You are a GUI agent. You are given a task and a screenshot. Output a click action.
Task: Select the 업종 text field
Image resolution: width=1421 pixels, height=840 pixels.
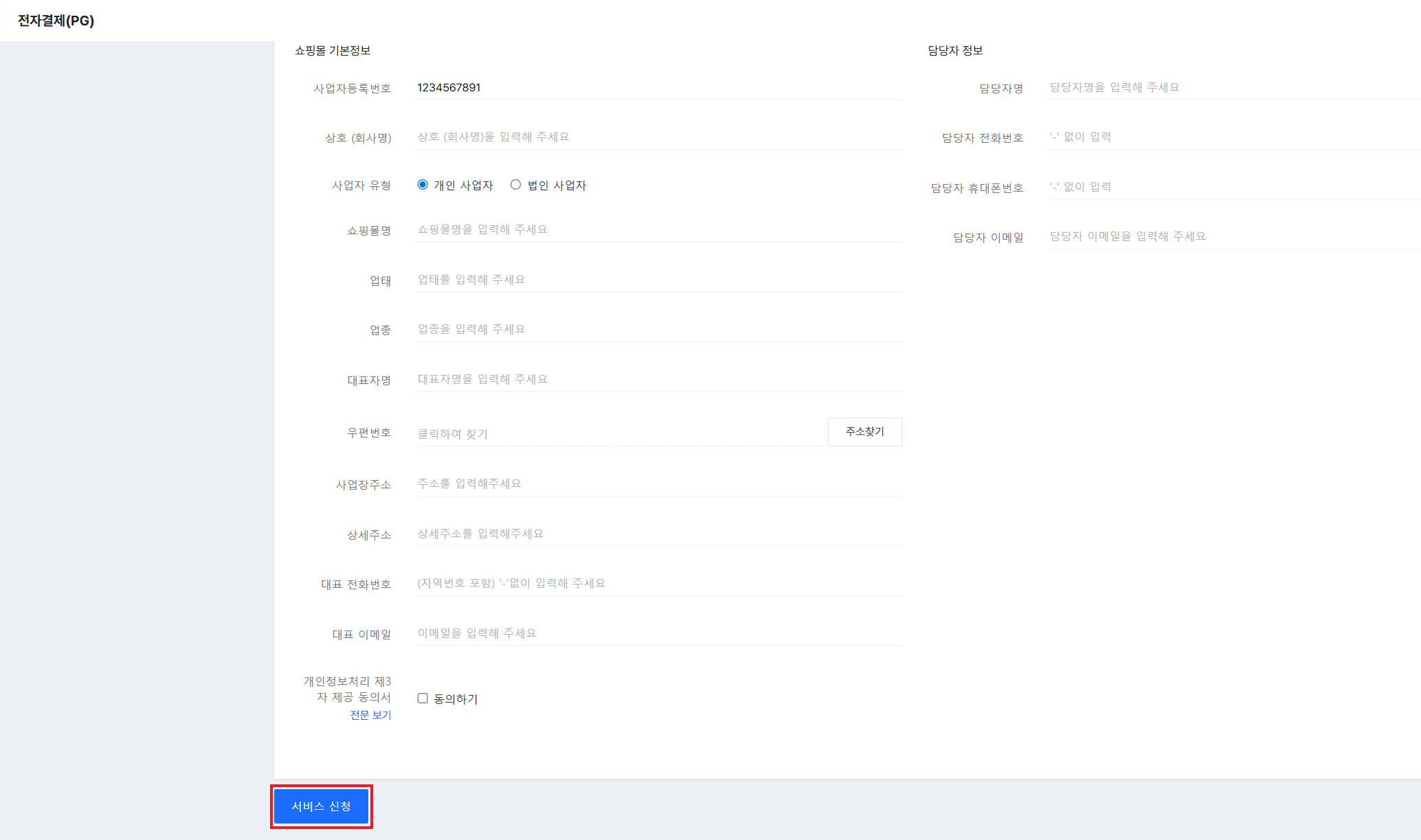pyautogui.click(x=658, y=330)
